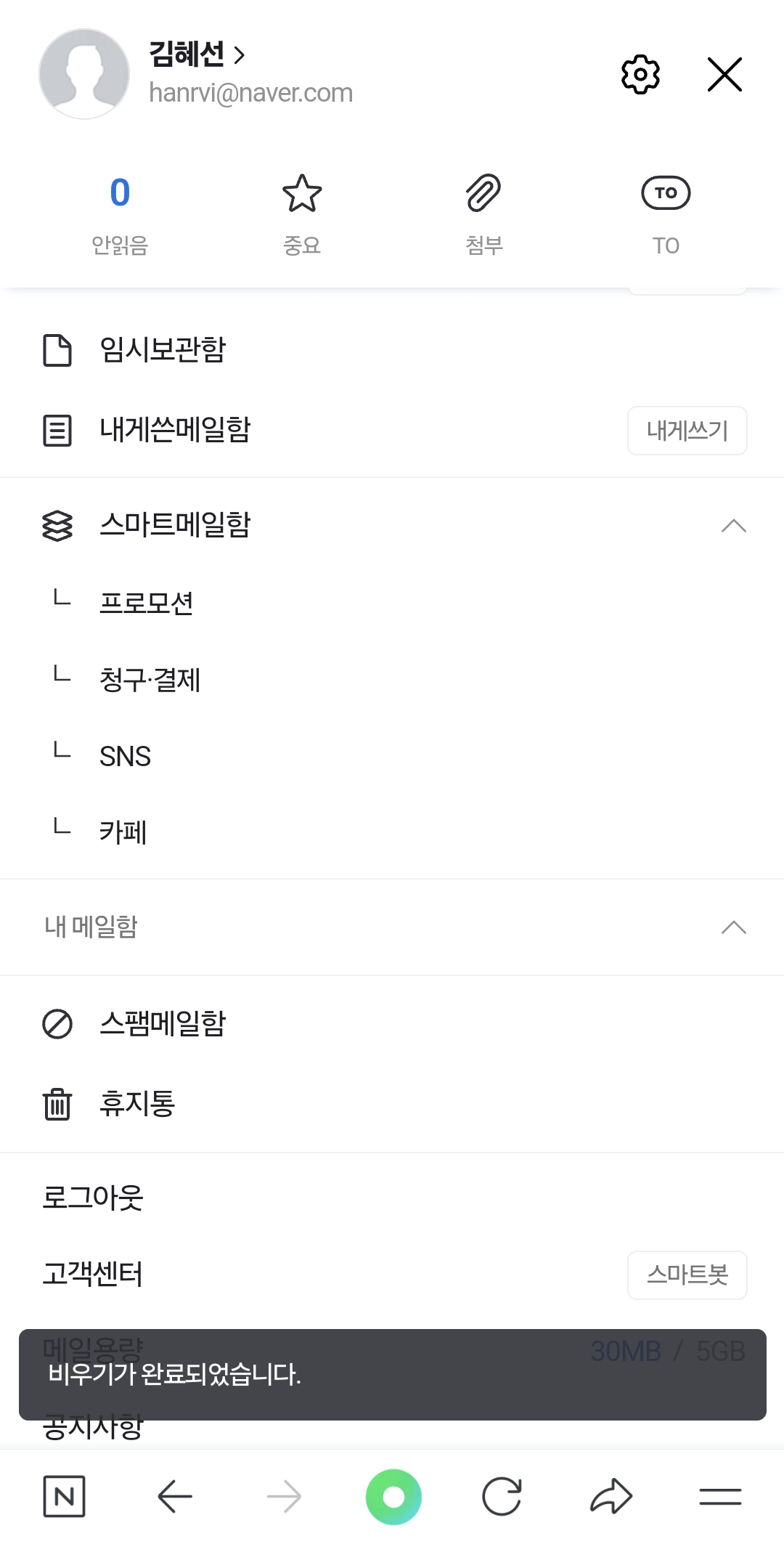Tap the TO mail filter icon
Image resolution: width=784 pixels, height=1544 pixels.
(x=666, y=193)
